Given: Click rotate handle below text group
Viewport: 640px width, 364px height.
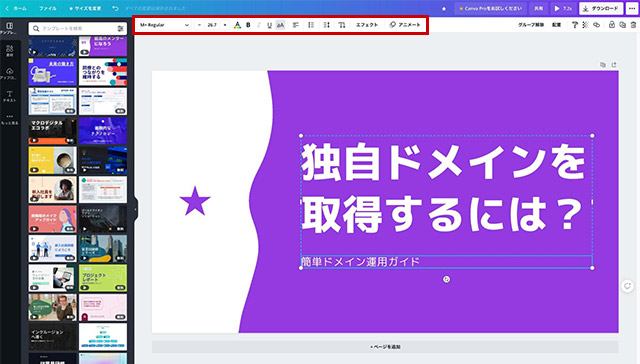Looking at the screenshot, I should [x=447, y=279].
